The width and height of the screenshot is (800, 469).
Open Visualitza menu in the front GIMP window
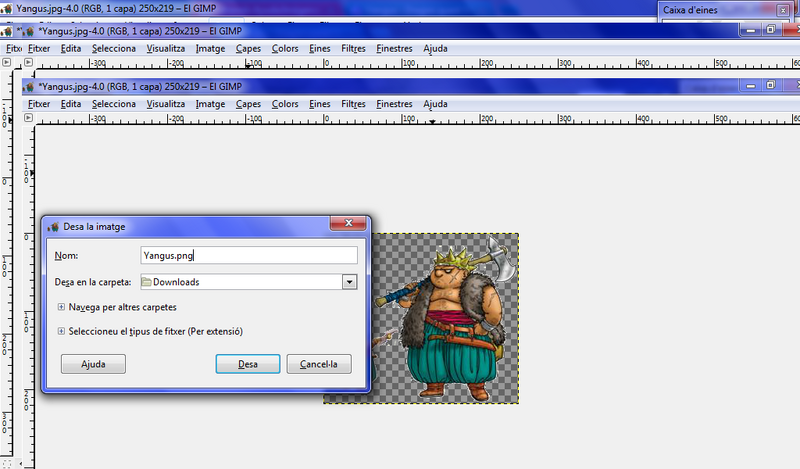(166, 104)
